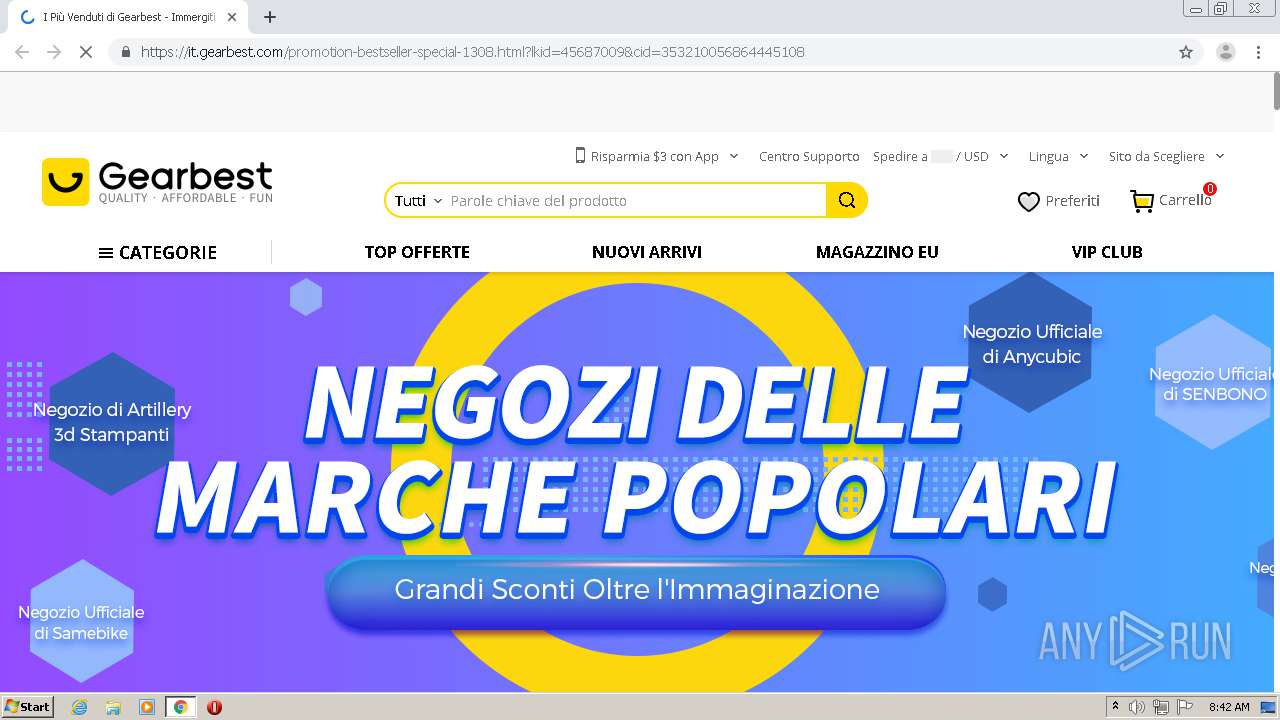Screen dimensions: 1280x720
Task: Open Negozio di Artillery 3d Stampanti
Action: tap(112, 422)
